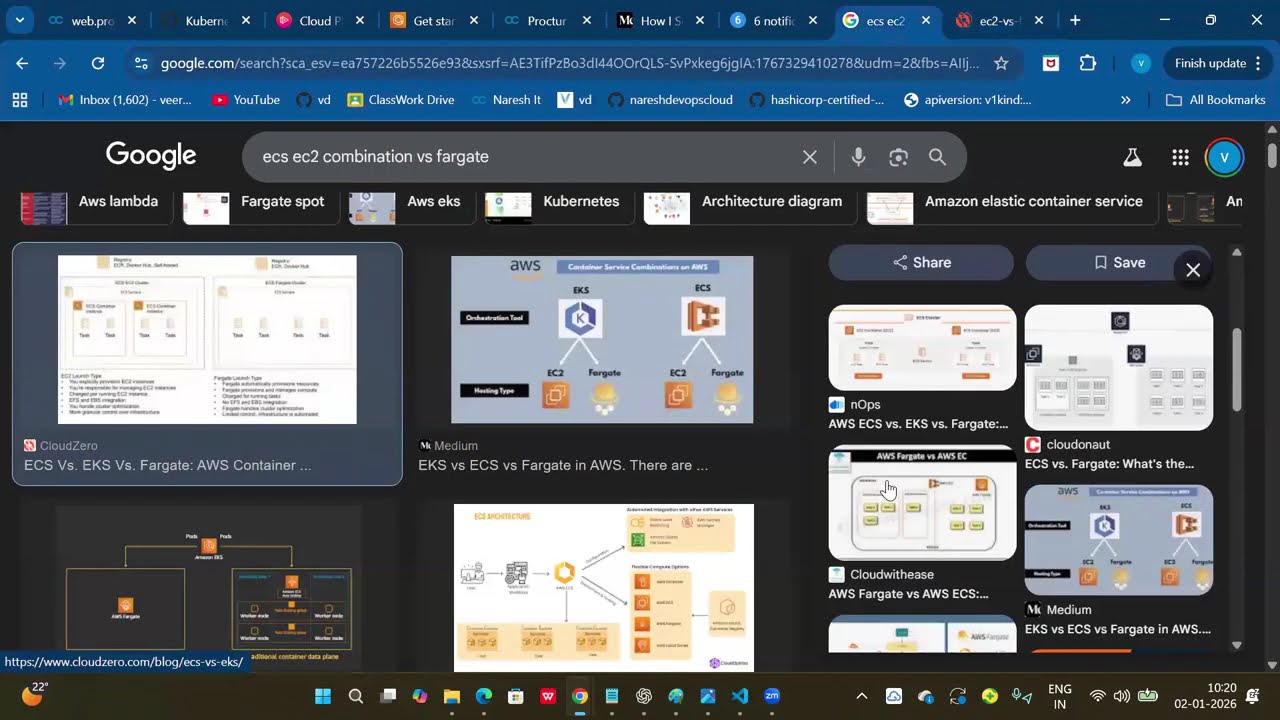Open the bookmarks bar apps shortcut
Image resolution: width=1280 pixels, height=720 pixels.
click(x=20, y=100)
